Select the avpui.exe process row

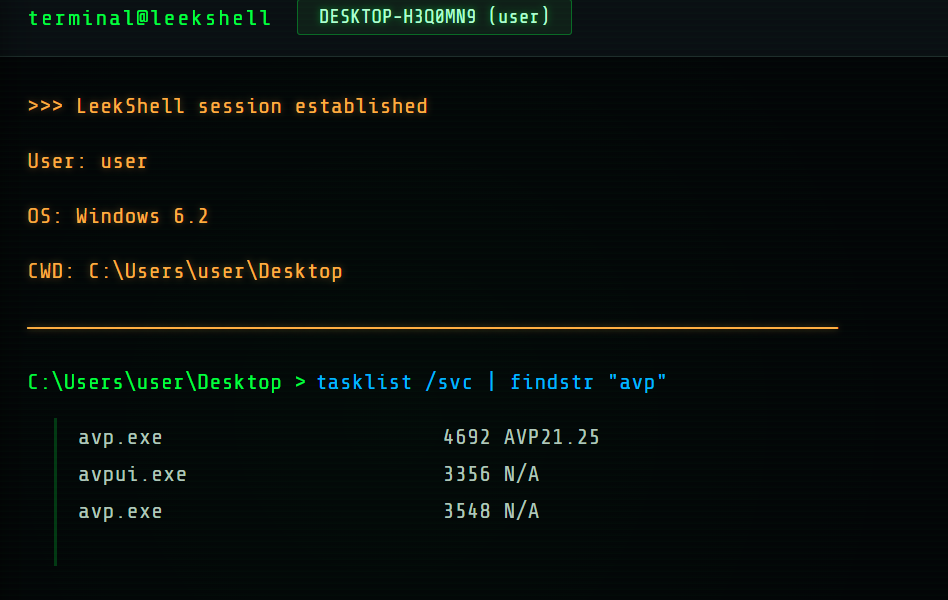click(x=308, y=474)
